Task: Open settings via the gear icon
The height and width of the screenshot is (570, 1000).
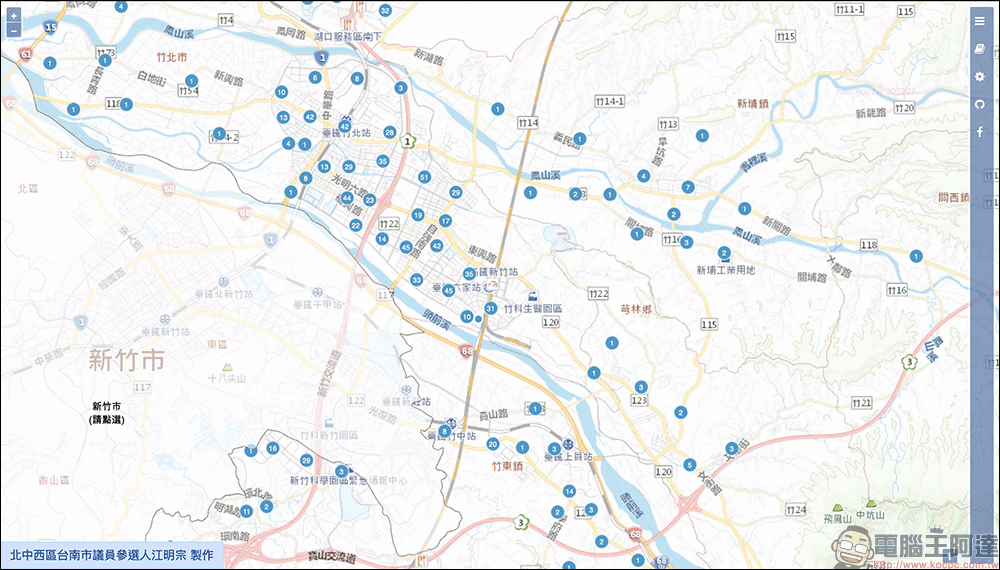Action: 979,77
